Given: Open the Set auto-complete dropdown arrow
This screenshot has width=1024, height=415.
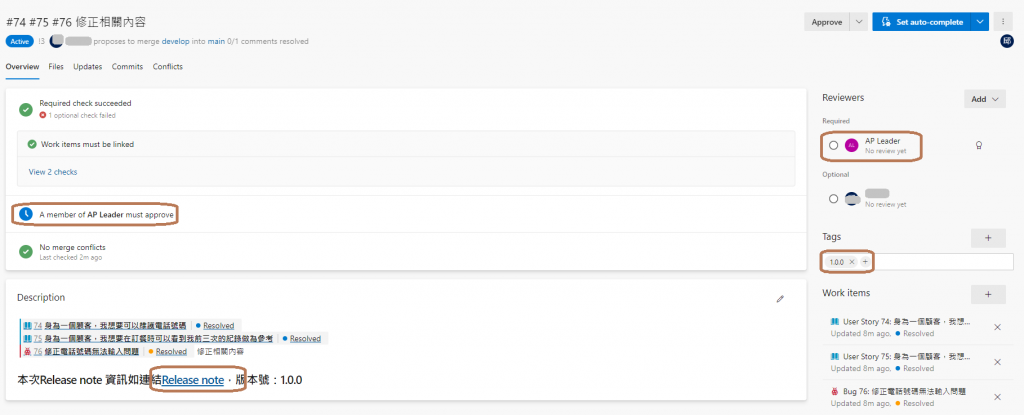Looking at the screenshot, I should pos(981,21).
